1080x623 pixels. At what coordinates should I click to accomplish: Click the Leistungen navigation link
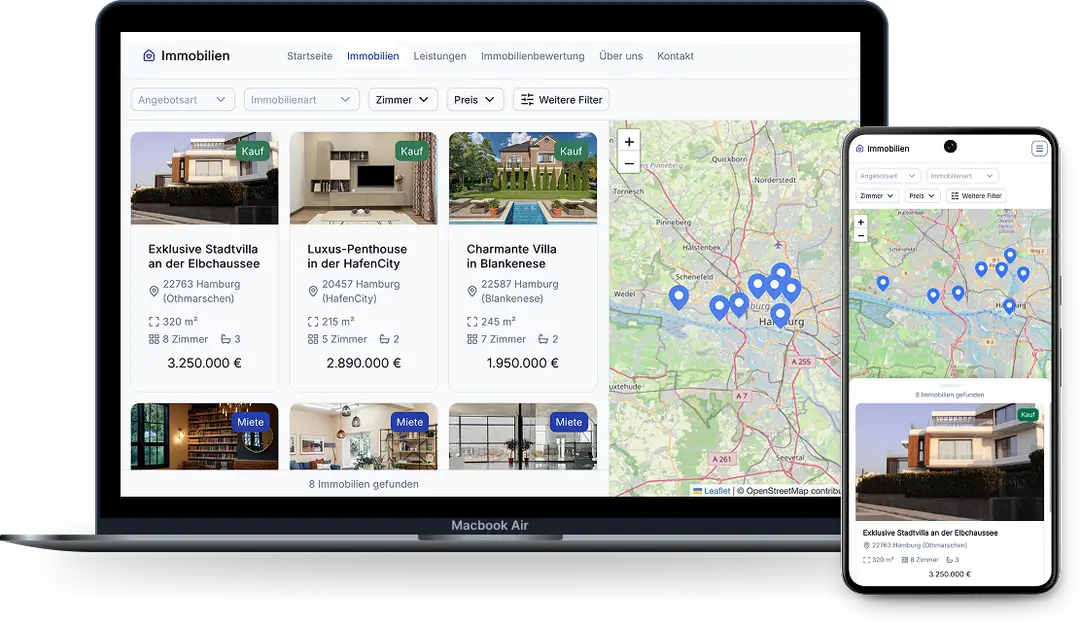pyautogui.click(x=440, y=56)
